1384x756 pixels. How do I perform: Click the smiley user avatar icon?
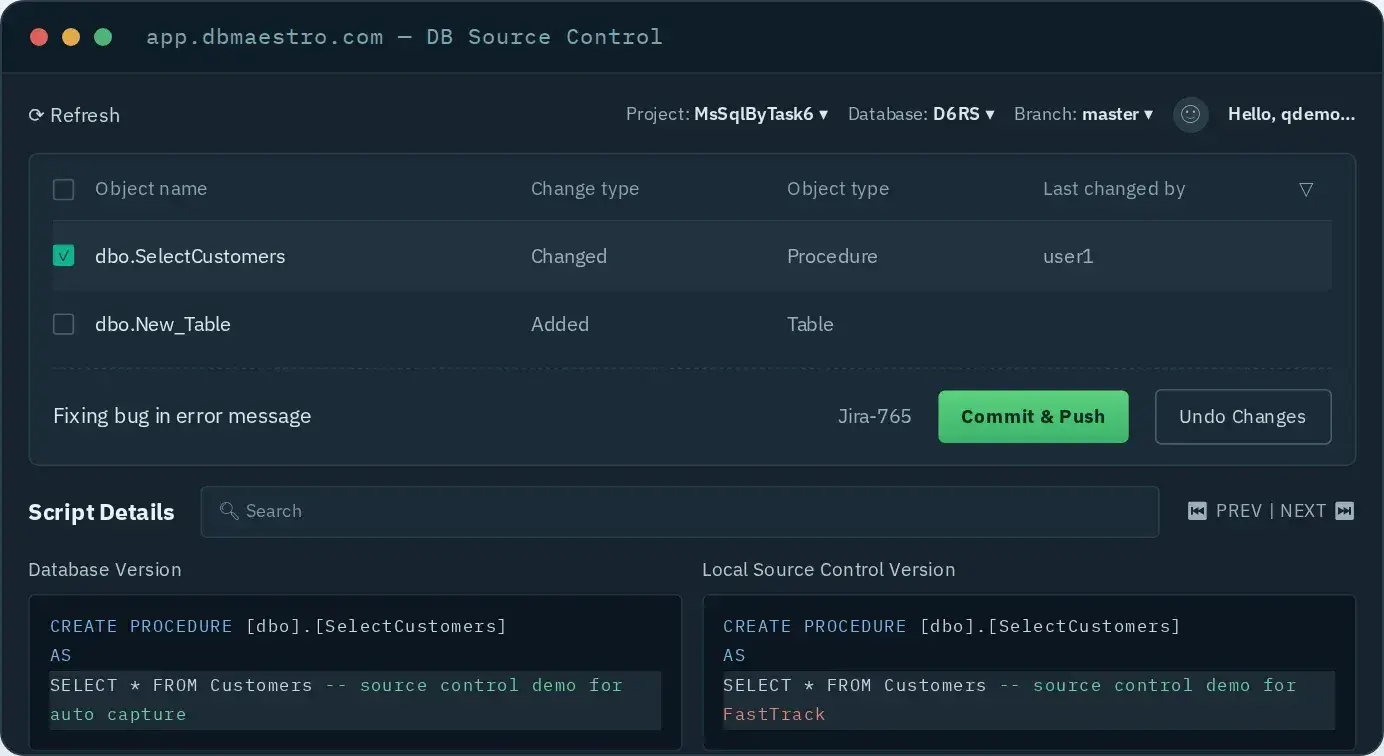pyautogui.click(x=1190, y=114)
